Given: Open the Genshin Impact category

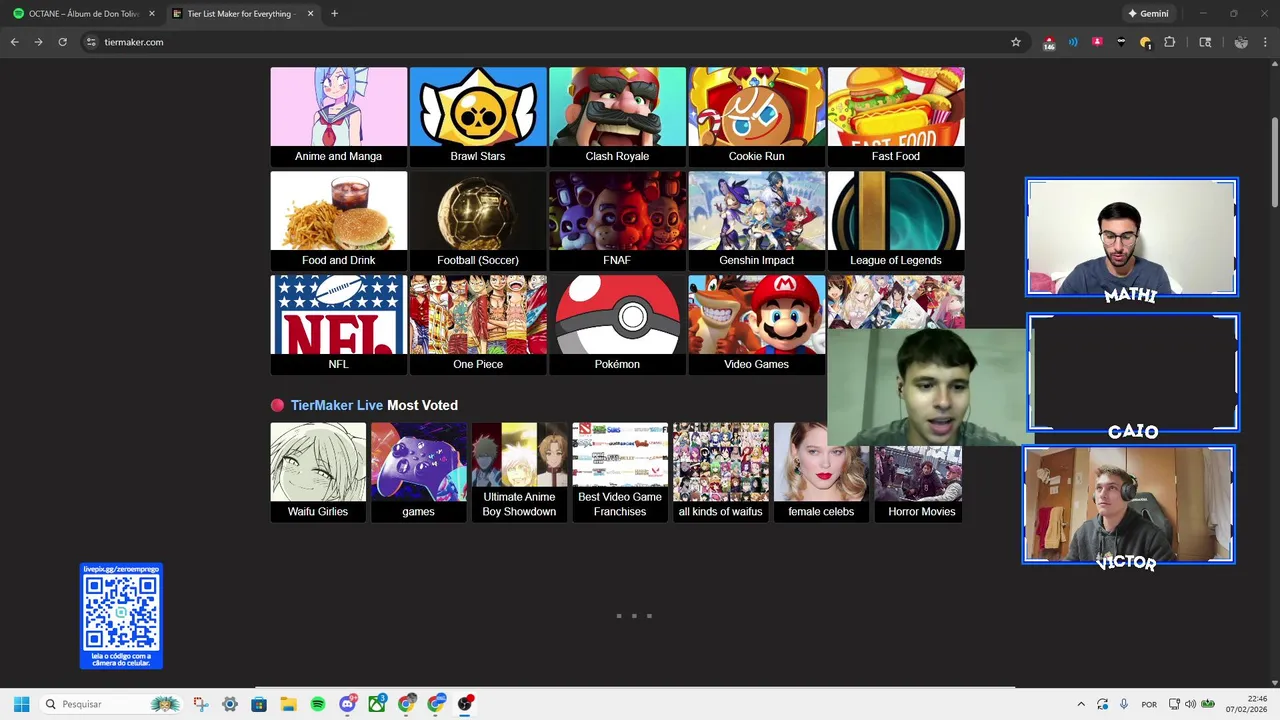Looking at the screenshot, I should (756, 220).
